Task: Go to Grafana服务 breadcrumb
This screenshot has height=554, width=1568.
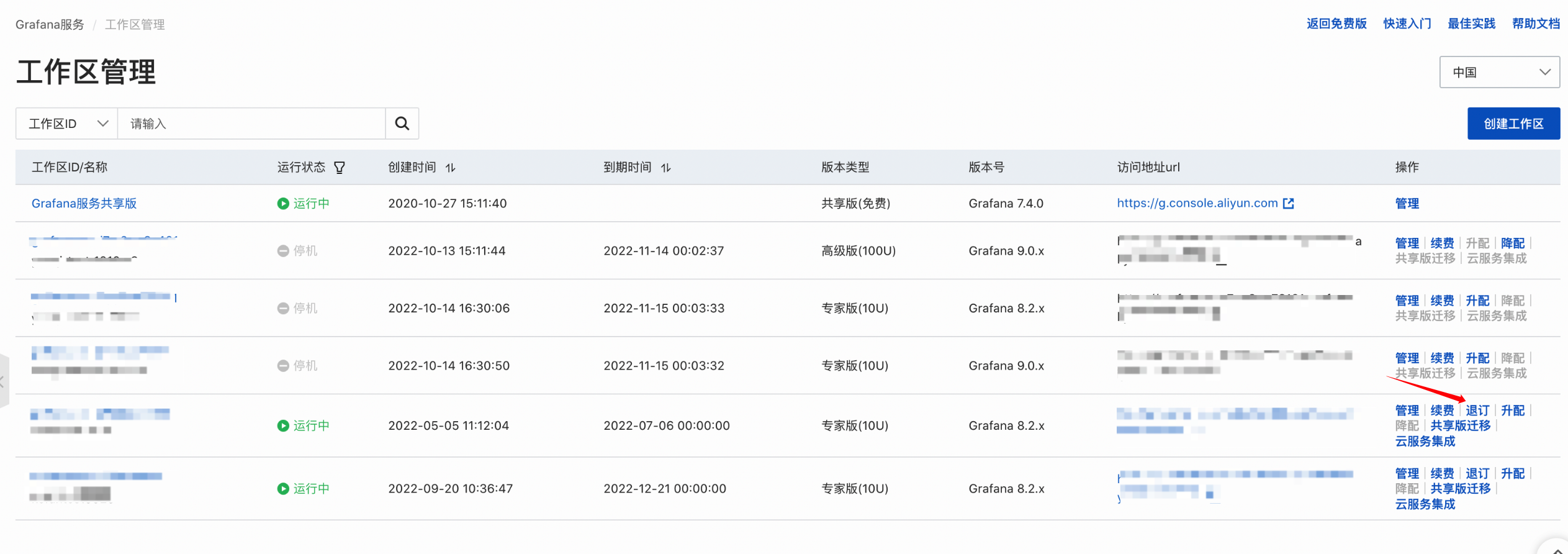Action: click(x=50, y=24)
